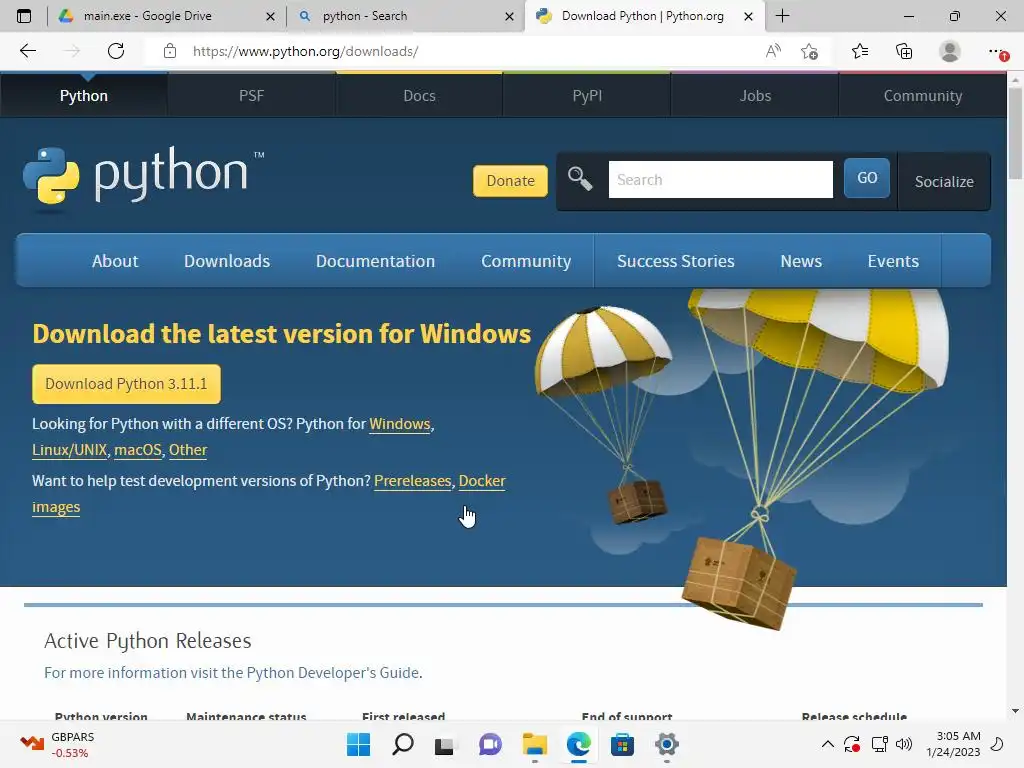Select the PSF top menu item

(251, 95)
